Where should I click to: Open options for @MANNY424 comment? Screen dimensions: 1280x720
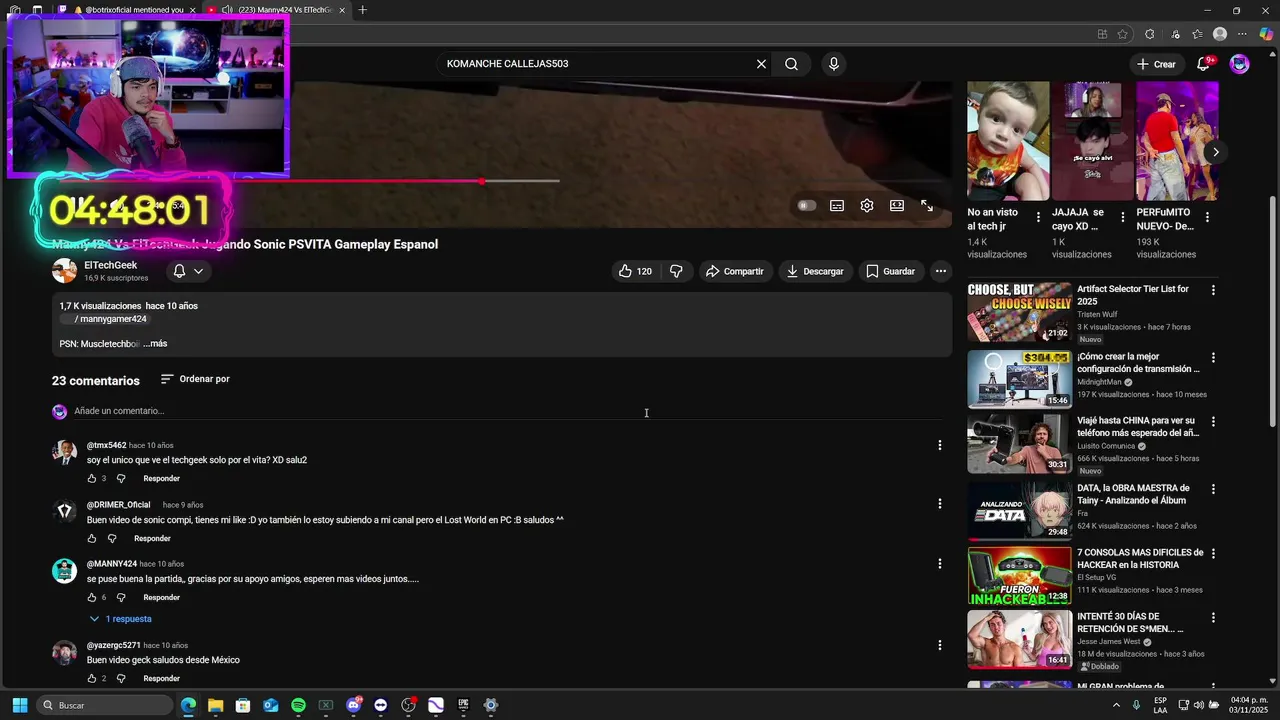point(939,563)
